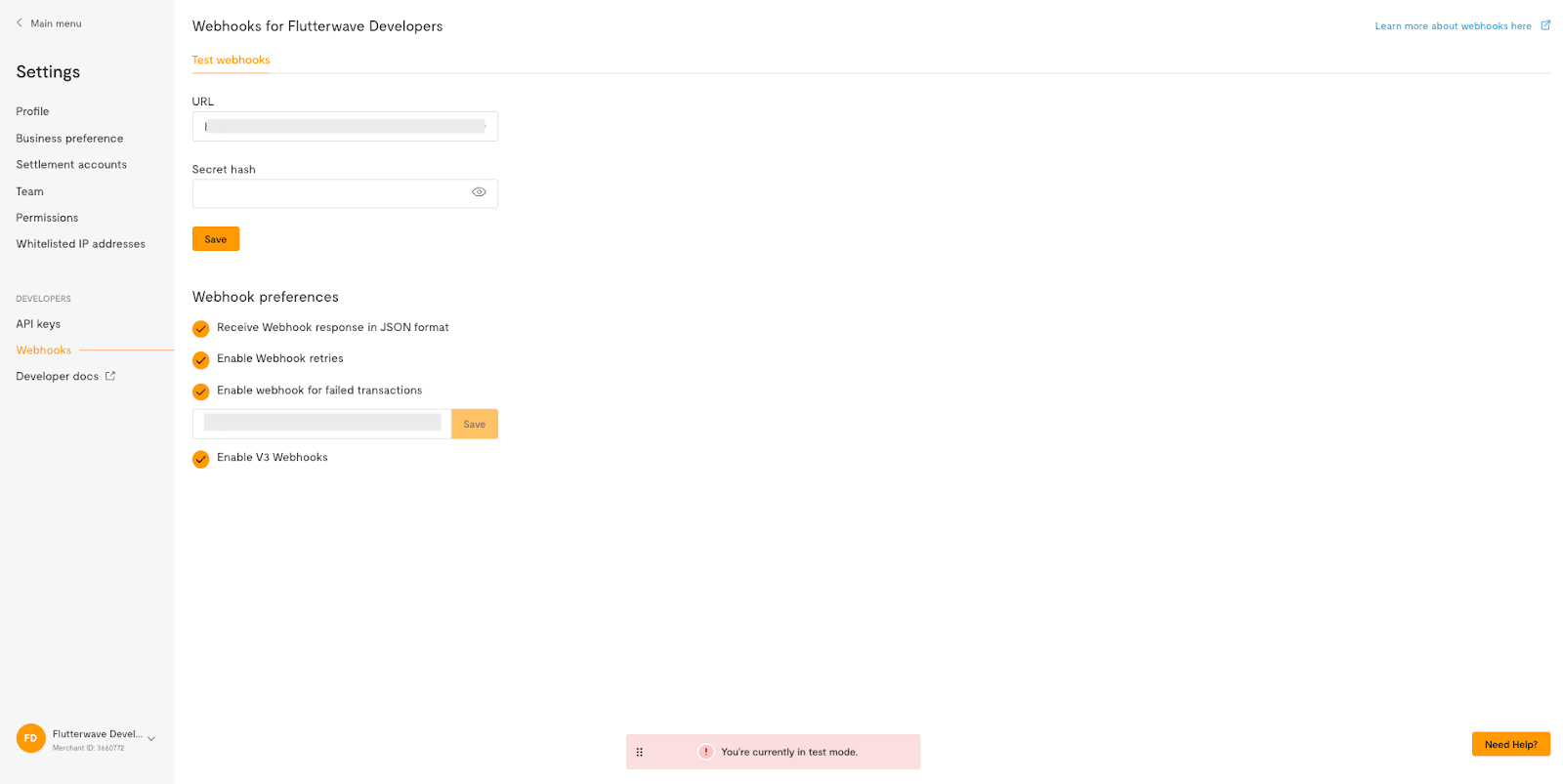Click the Merchant ID: 3660772 text
Image resolution: width=1563 pixels, height=784 pixels.
(x=88, y=748)
